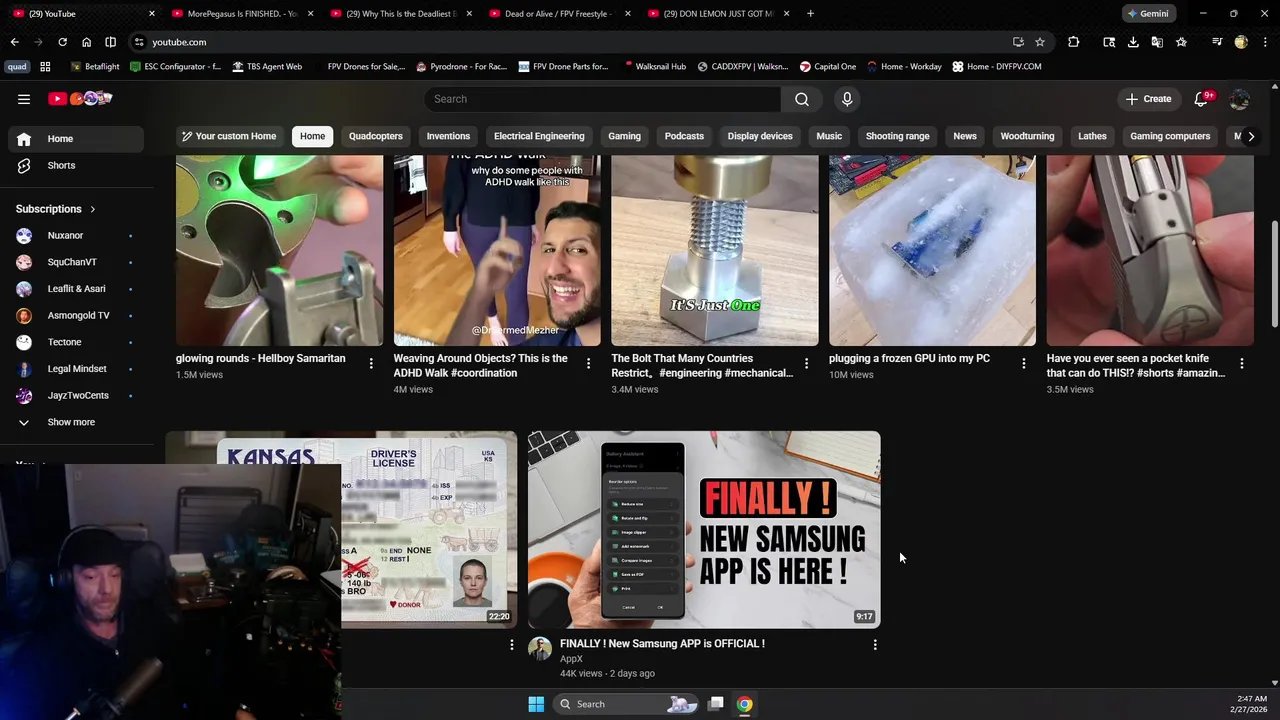Open options for frozen GPU short
1280x720 pixels.
pyautogui.click(x=1023, y=364)
